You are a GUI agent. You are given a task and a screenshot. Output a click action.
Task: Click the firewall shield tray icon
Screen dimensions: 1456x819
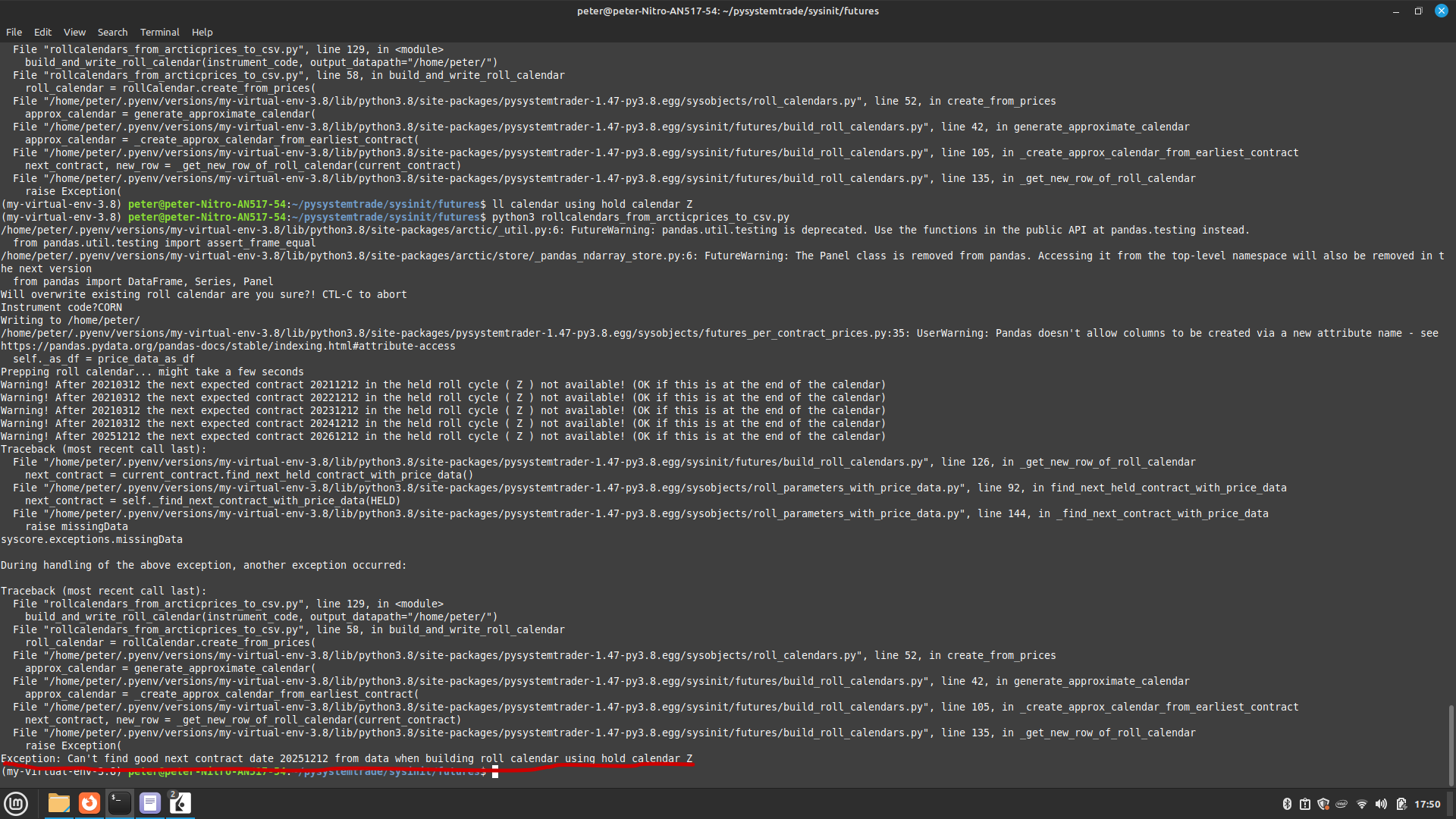1324,803
